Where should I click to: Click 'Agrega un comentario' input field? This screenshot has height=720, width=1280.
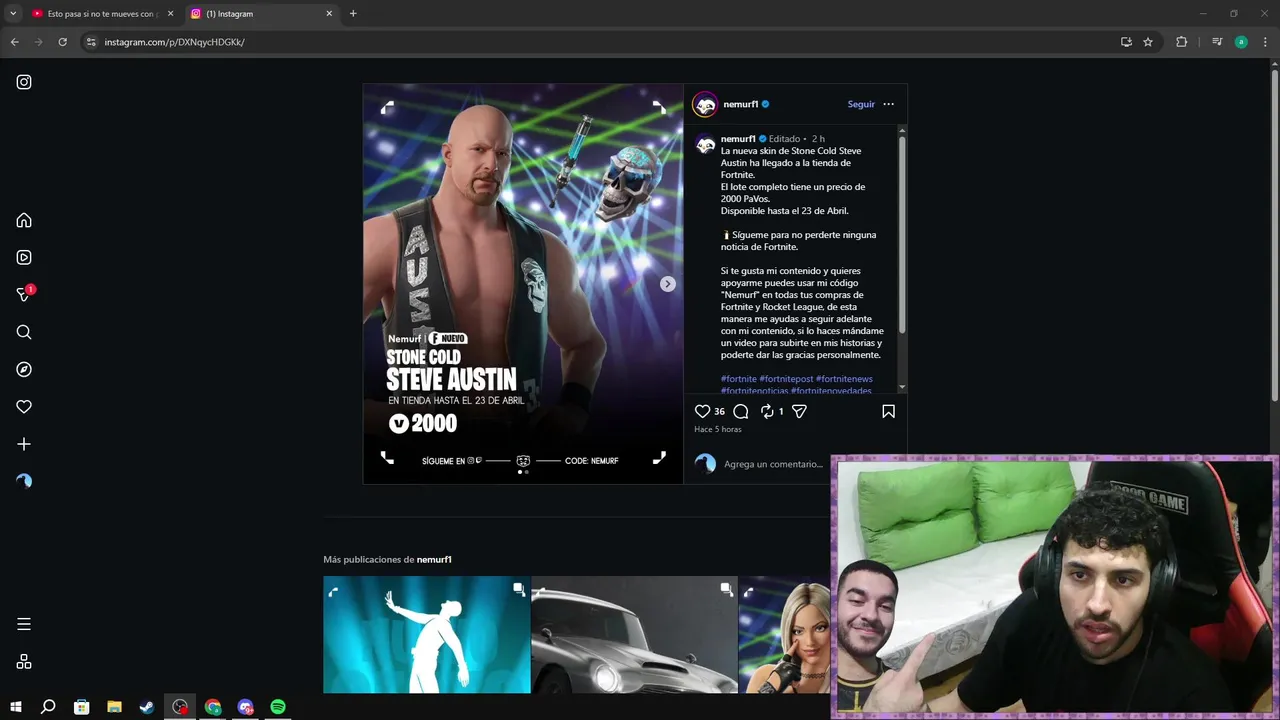[x=775, y=464]
